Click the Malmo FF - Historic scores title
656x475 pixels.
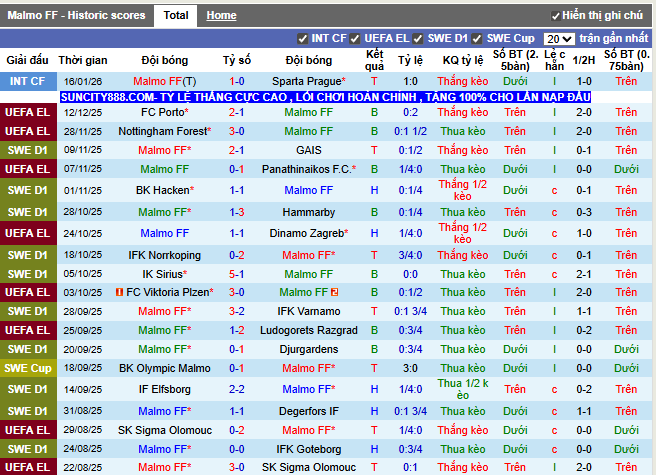click(x=76, y=15)
